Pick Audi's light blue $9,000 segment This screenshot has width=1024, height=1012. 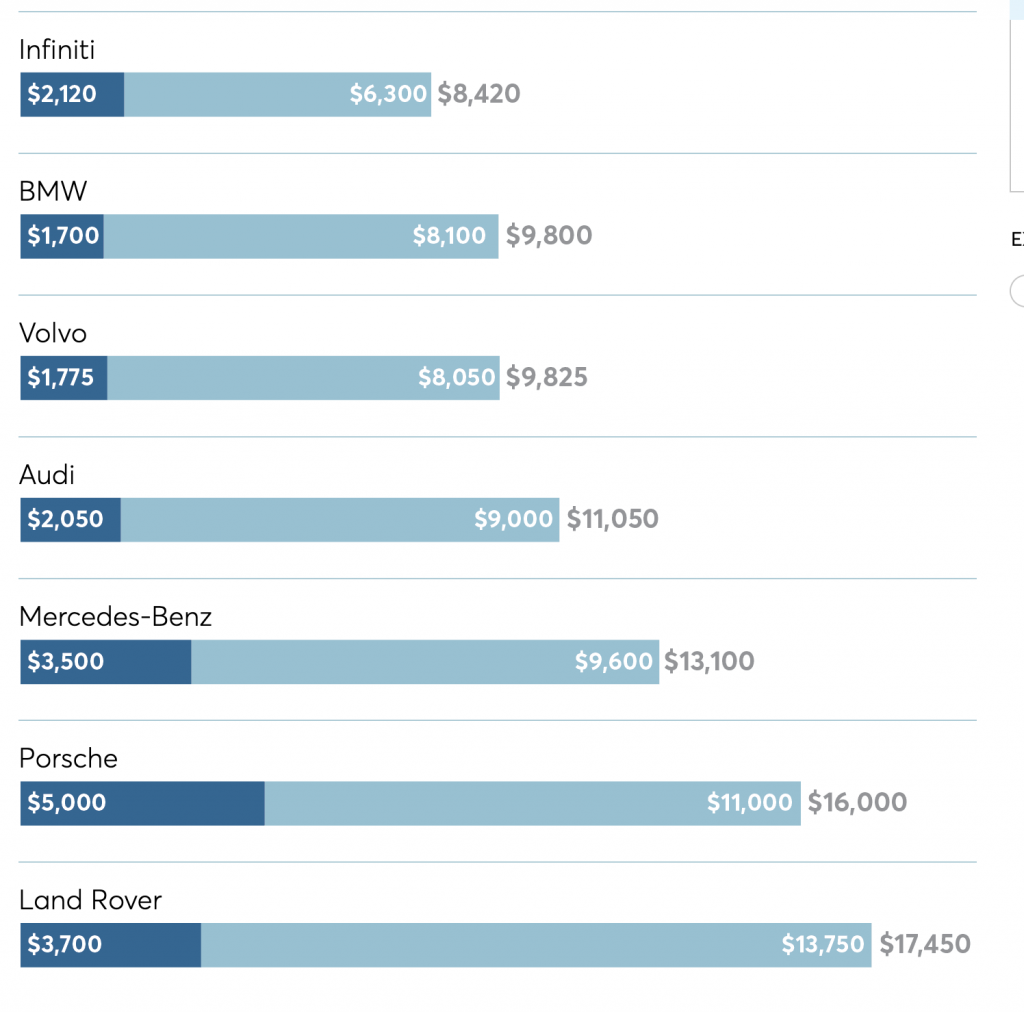click(340, 520)
